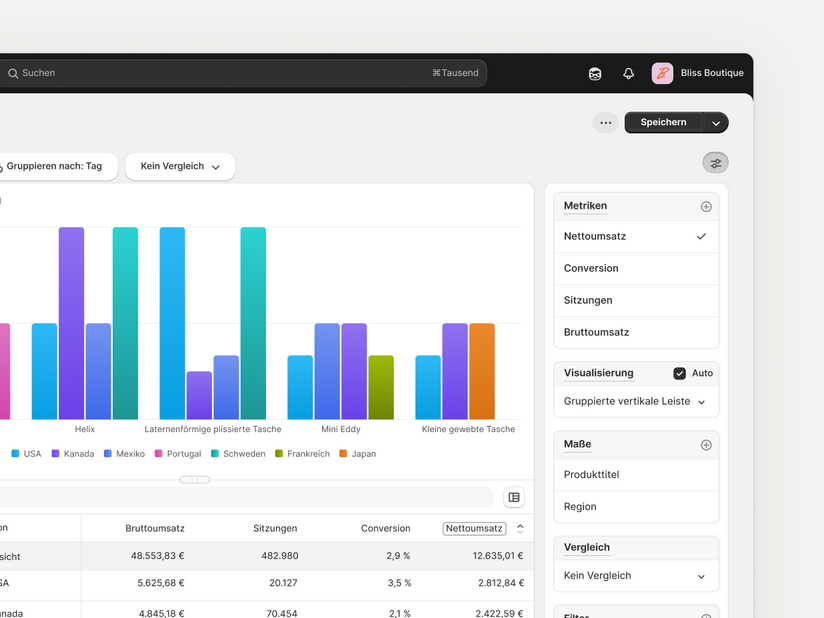Open the Kein Vergleich dropdown above chart

[180, 167]
